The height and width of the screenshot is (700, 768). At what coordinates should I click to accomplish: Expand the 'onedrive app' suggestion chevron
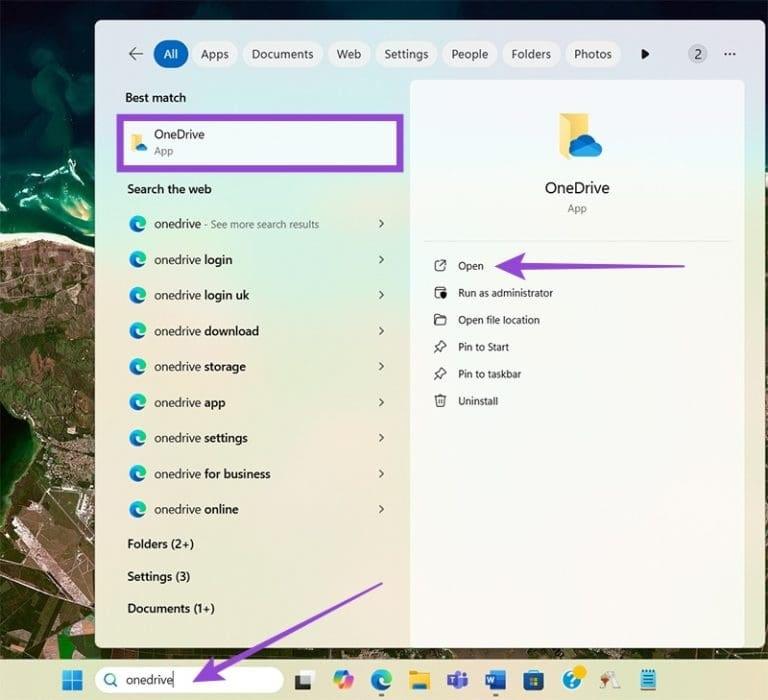click(x=381, y=402)
